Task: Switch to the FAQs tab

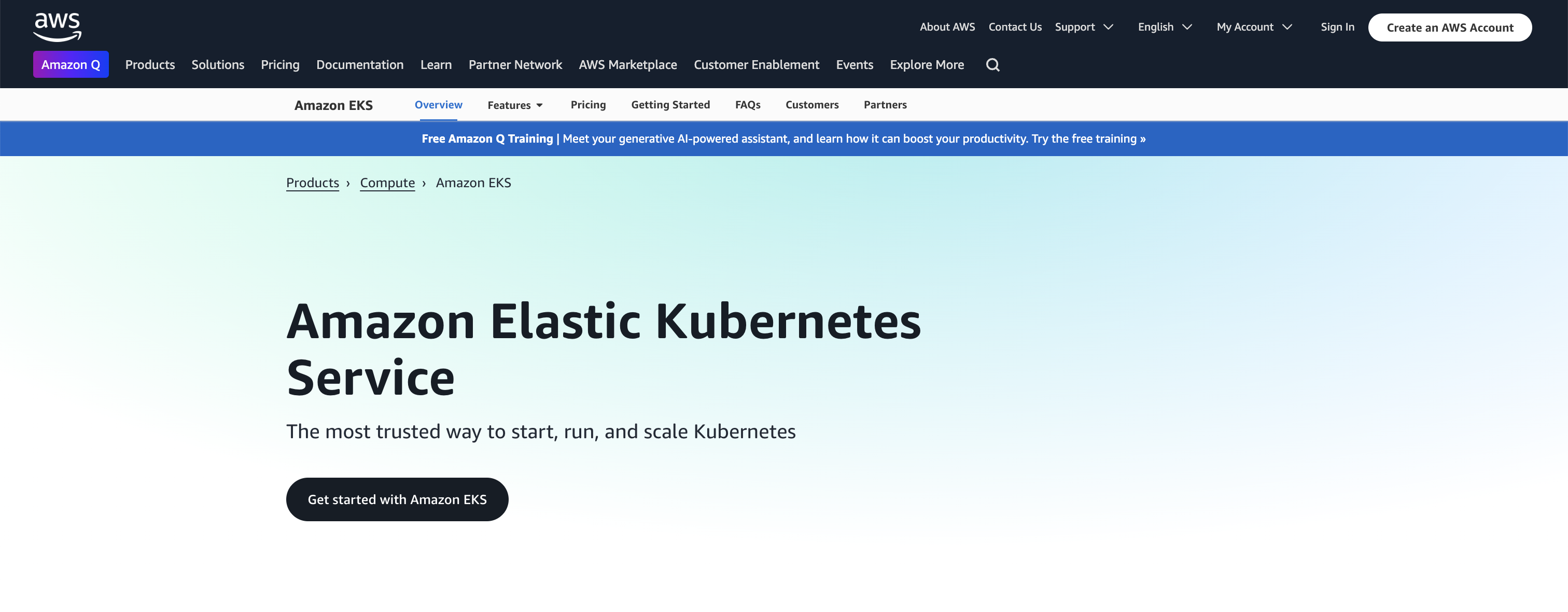Action: point(748,105)
